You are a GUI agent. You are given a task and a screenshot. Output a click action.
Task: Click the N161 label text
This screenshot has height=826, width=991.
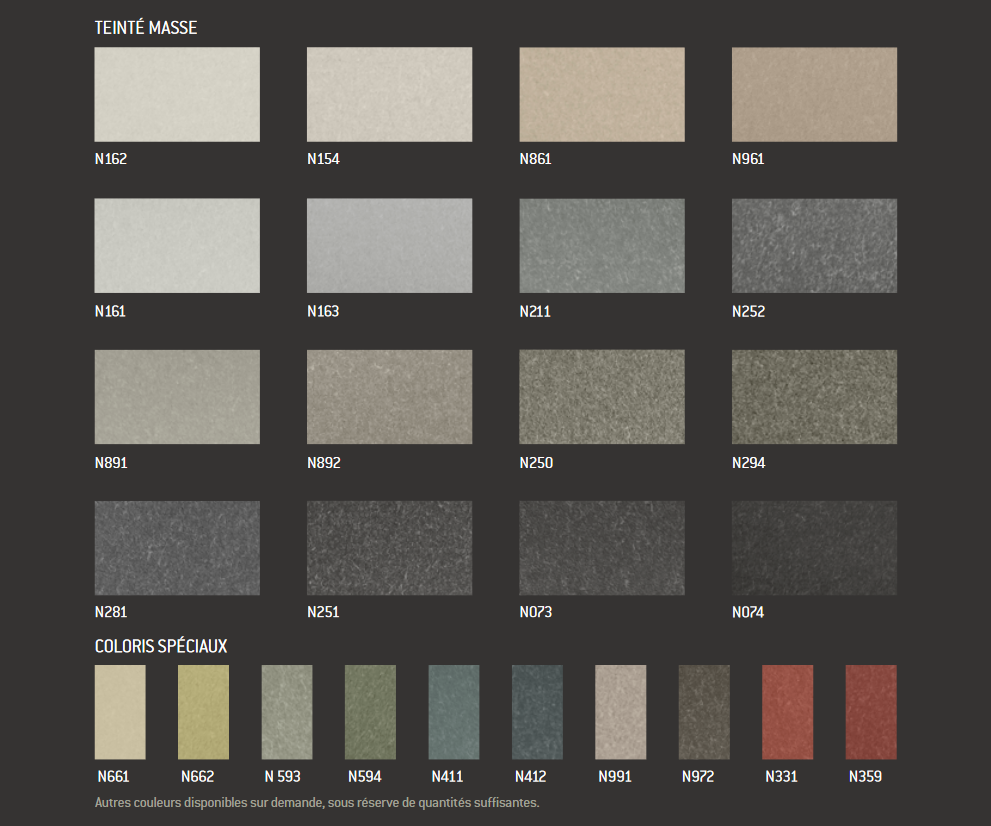pyautogui.click(x=110, y=311)
